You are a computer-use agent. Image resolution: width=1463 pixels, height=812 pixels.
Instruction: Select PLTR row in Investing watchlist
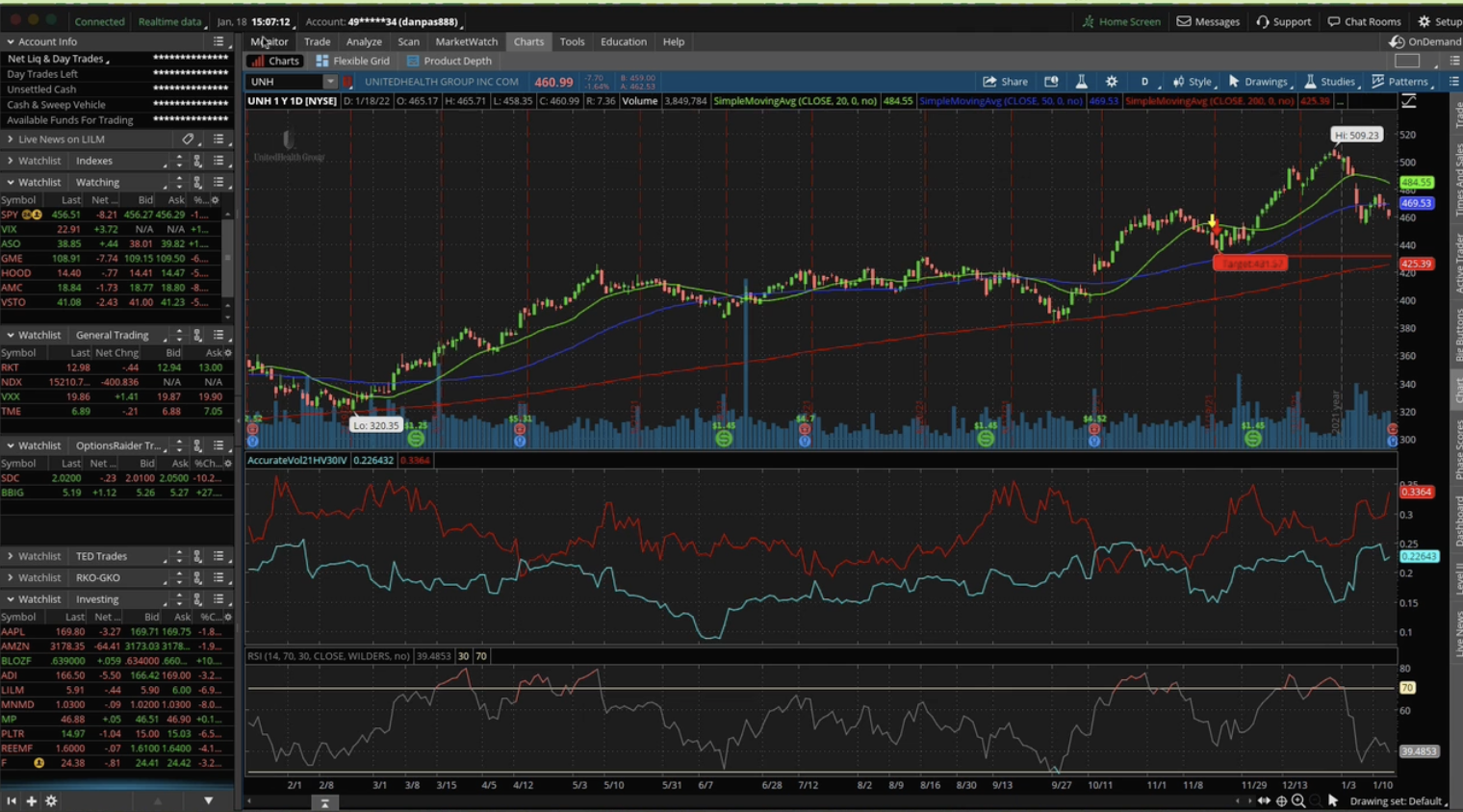point(115,733)
